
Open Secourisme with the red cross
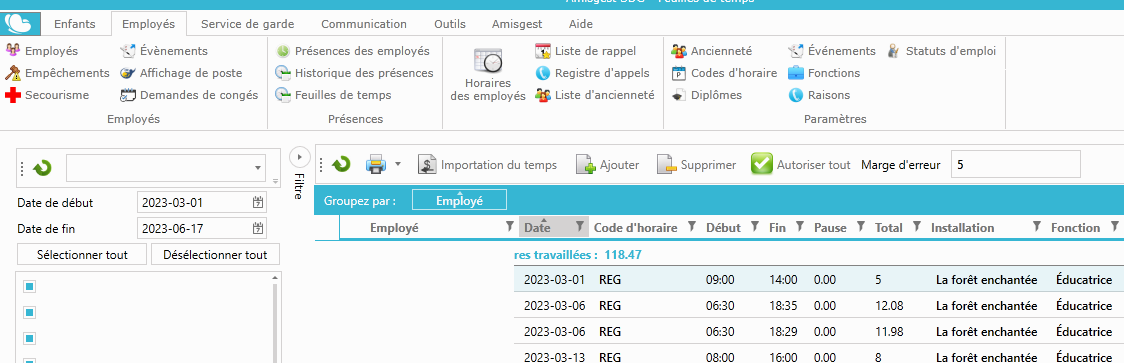(47, 95)
